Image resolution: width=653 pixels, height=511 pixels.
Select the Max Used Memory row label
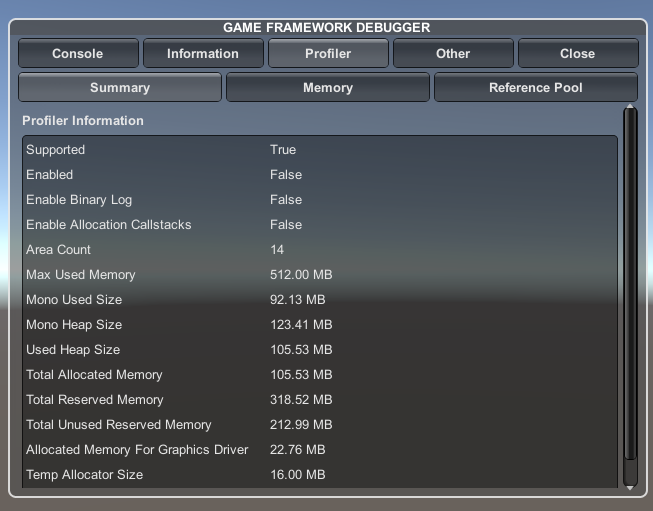[x=80, y=275]
